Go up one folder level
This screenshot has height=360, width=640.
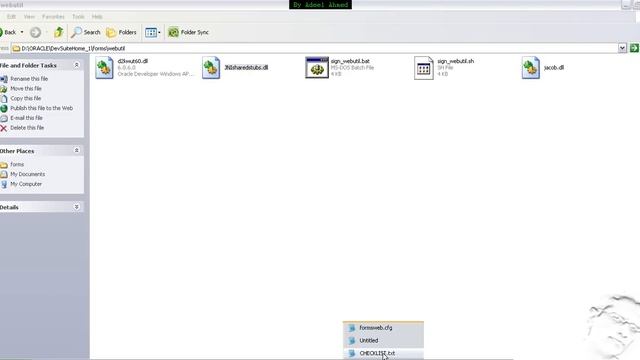point(59,32)
